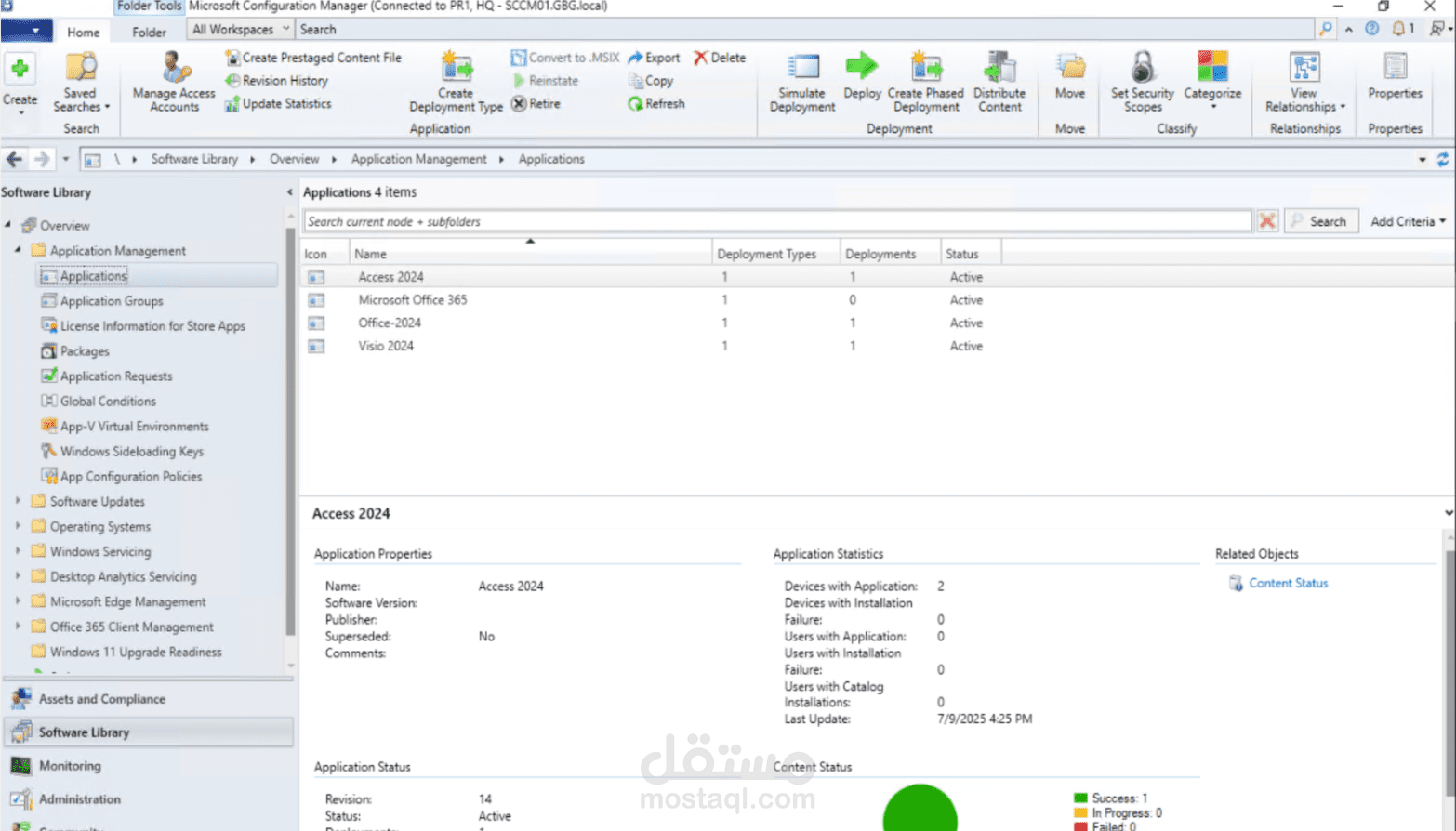
Task: Export the selected application
Action: 654,58
